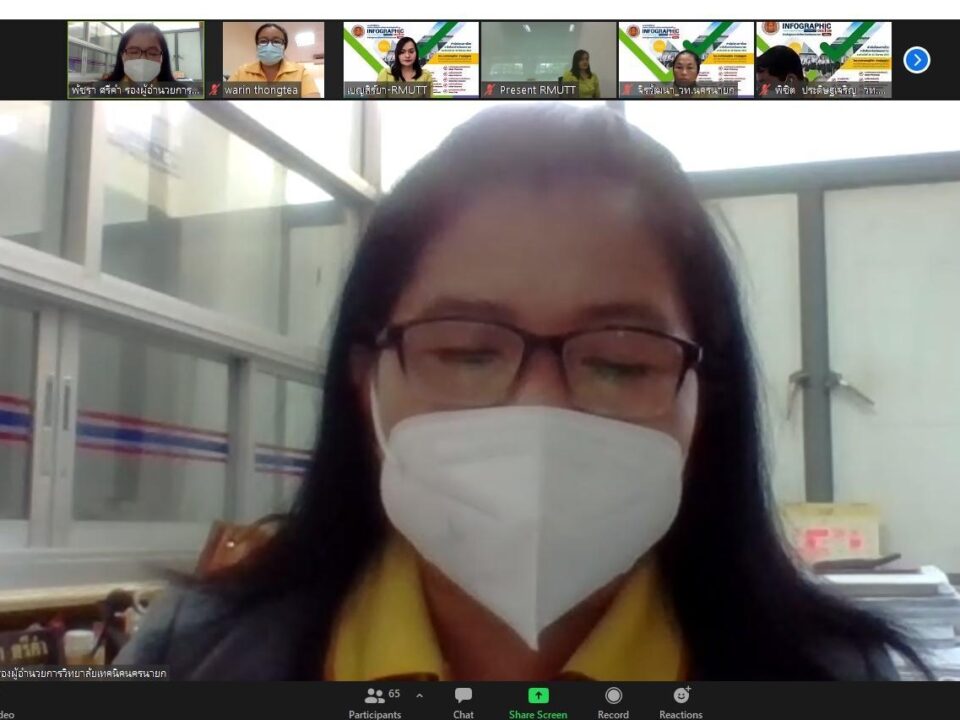This screenshot has height=720, width=960.
Task: Show next page of participant thumbnails
Action: tap(917, 60)
